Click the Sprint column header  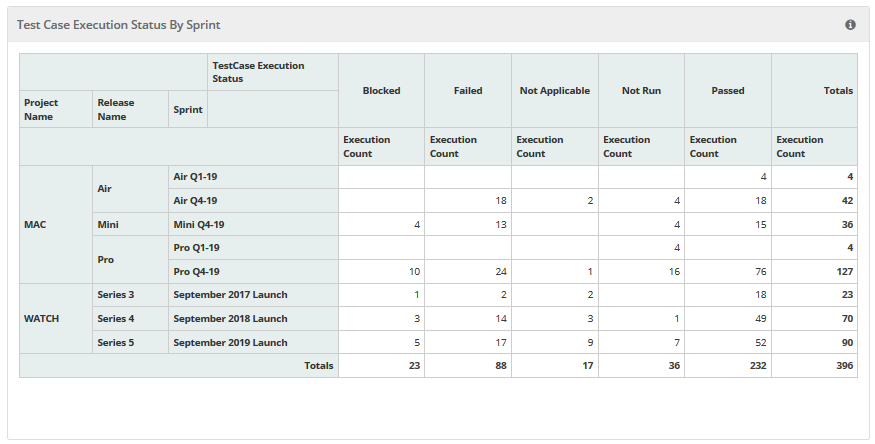pos(188,109)
